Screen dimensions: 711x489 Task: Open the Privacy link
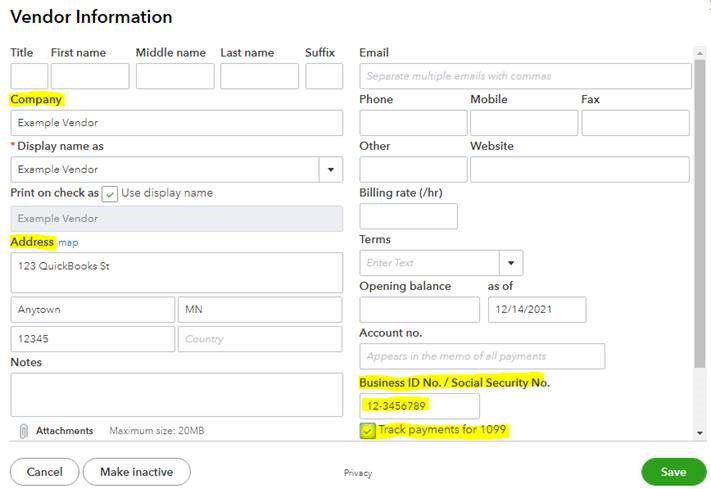click(358, 473)
